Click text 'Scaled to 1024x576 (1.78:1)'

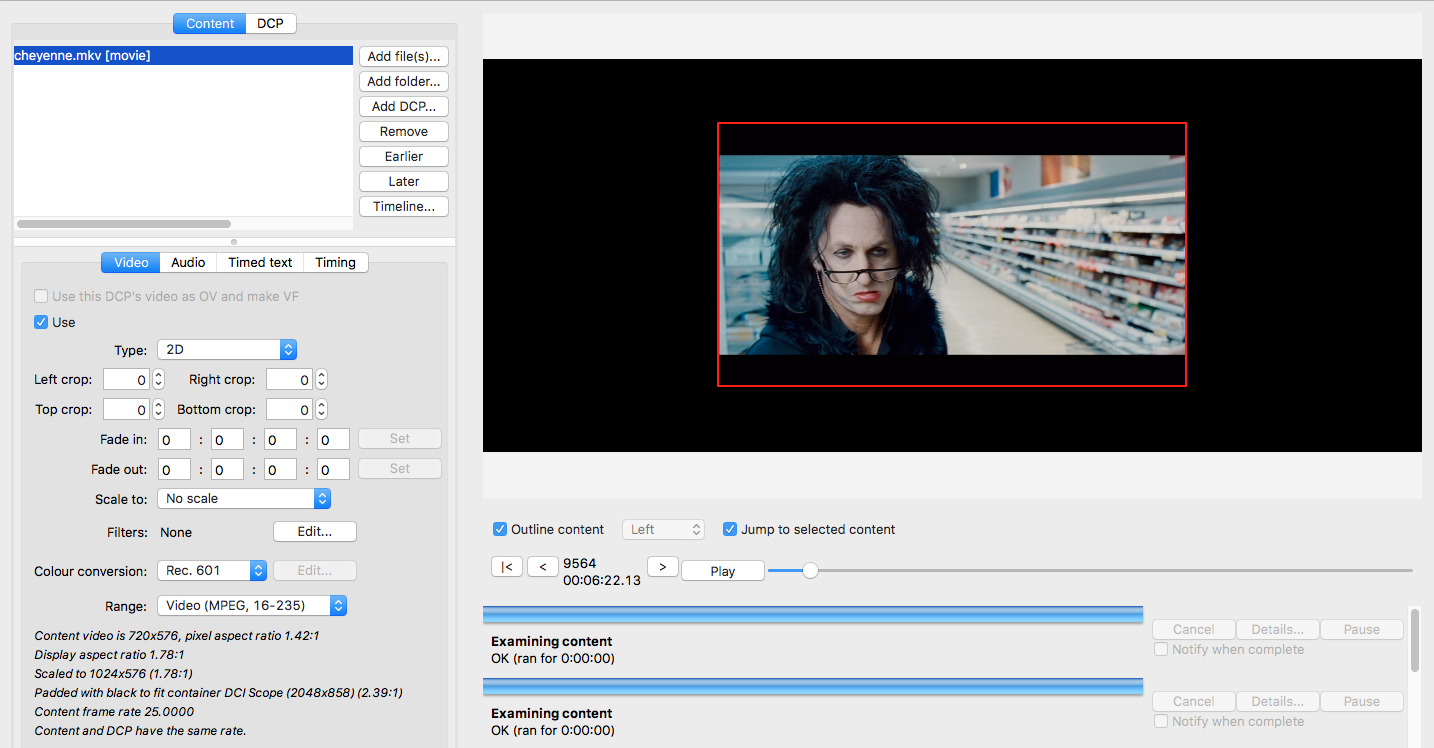pyautogui.click(x=114, y=673)
